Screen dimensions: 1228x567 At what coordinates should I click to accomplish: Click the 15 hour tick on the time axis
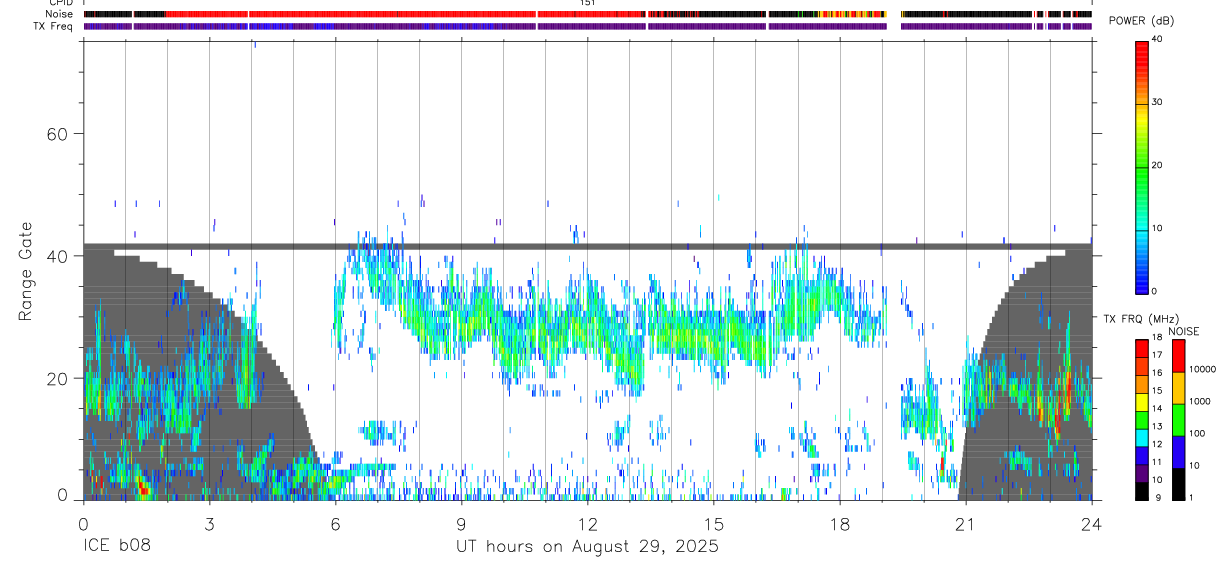point(713,523)
